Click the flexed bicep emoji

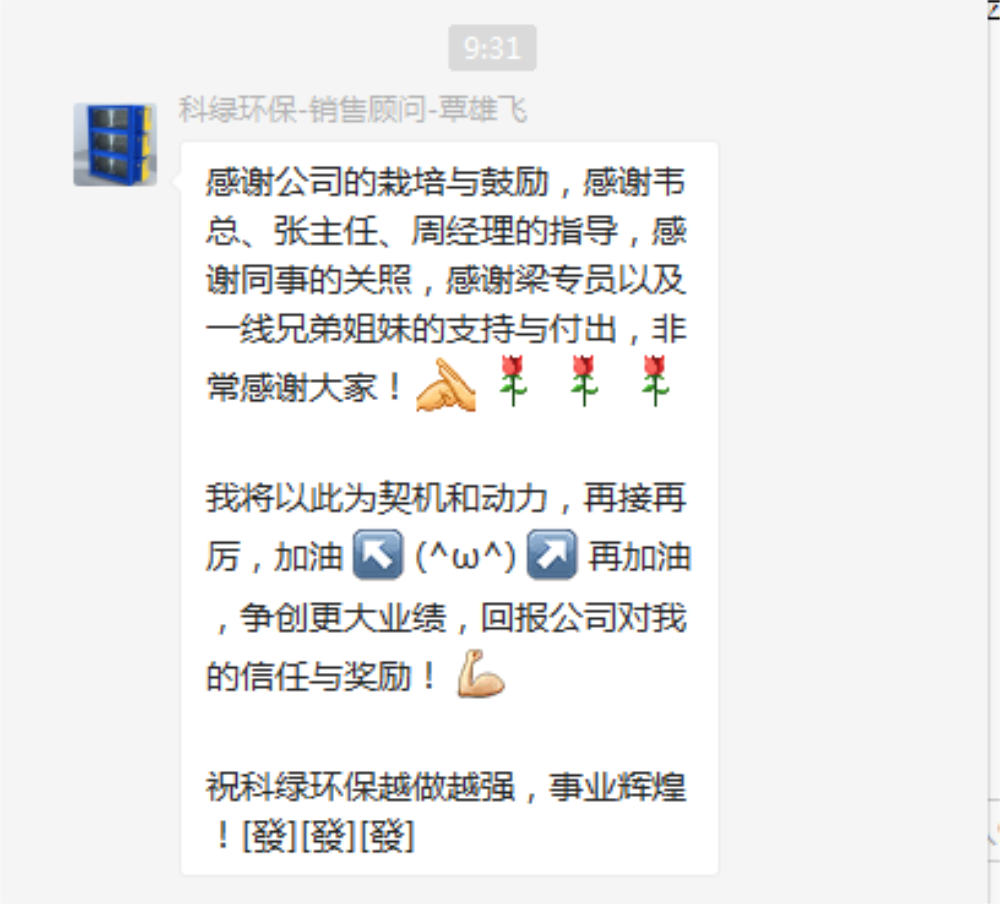pyautogui.click(x=481, y=674)
